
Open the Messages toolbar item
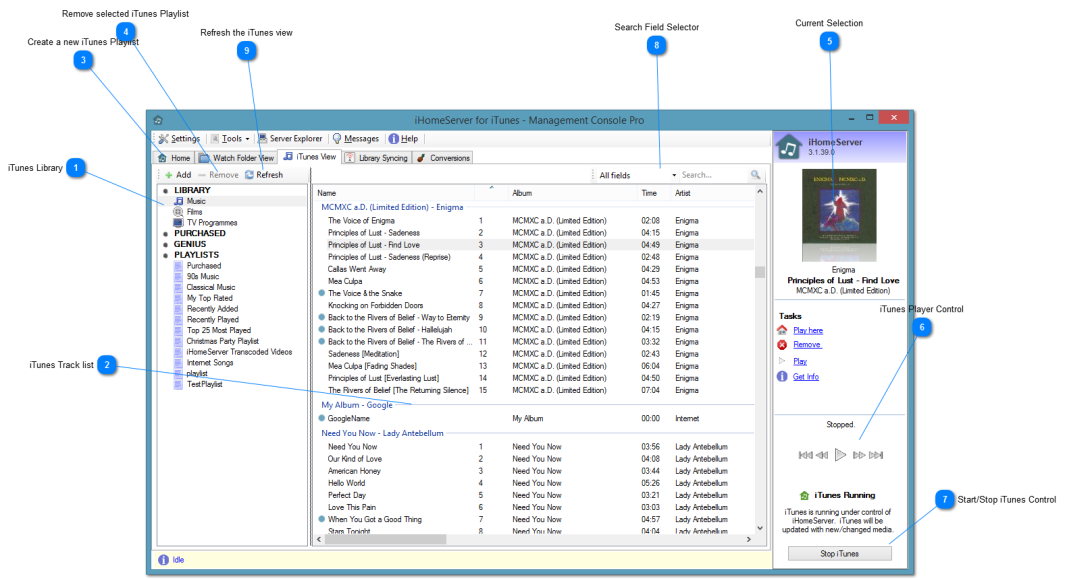pos(355,138)
